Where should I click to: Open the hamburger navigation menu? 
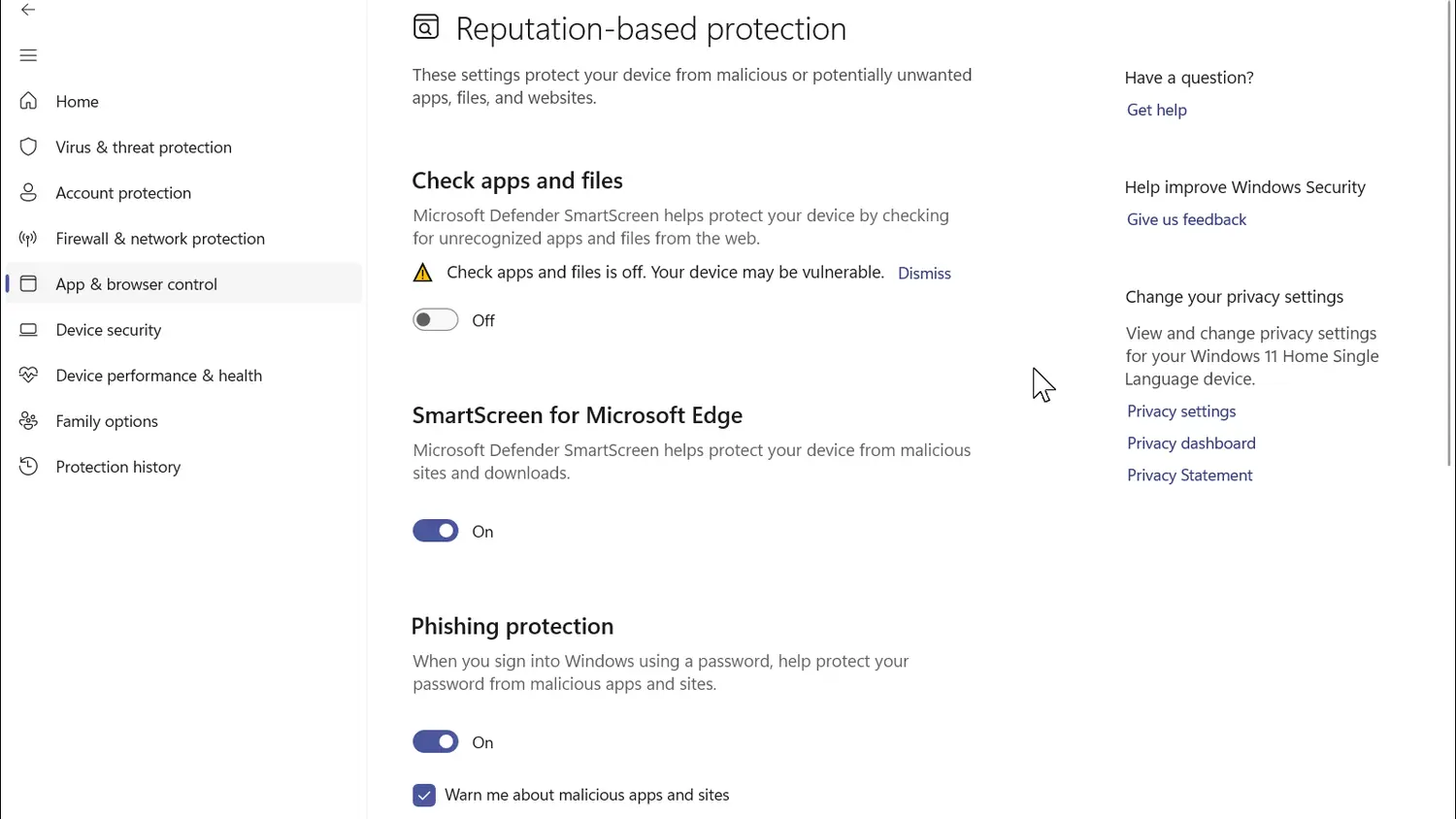click(28, 55)
